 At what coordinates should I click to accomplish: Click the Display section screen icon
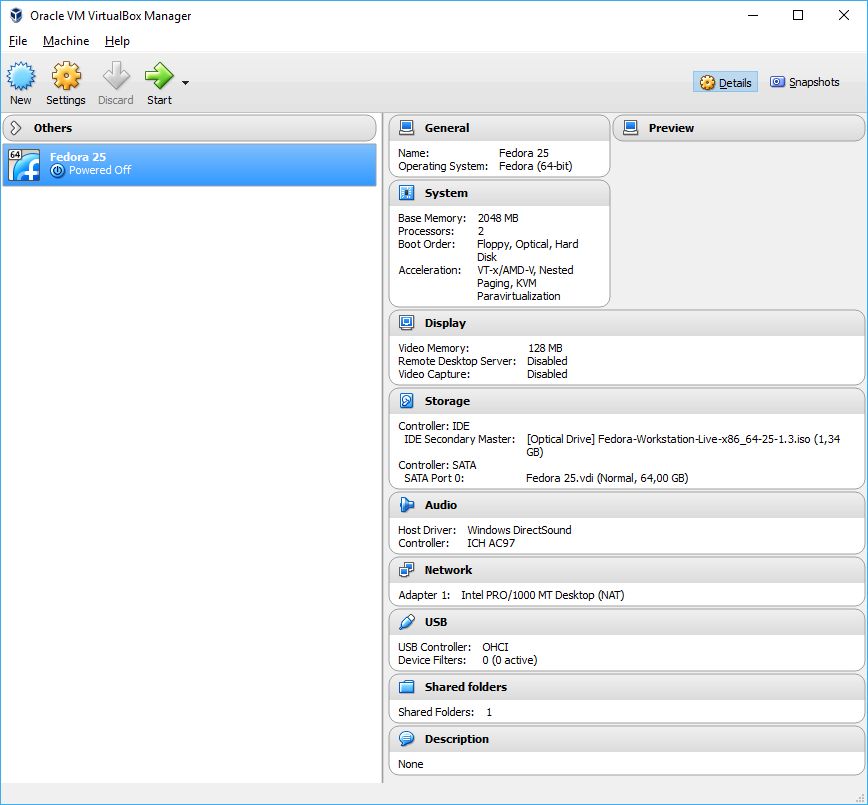(406, 323)
